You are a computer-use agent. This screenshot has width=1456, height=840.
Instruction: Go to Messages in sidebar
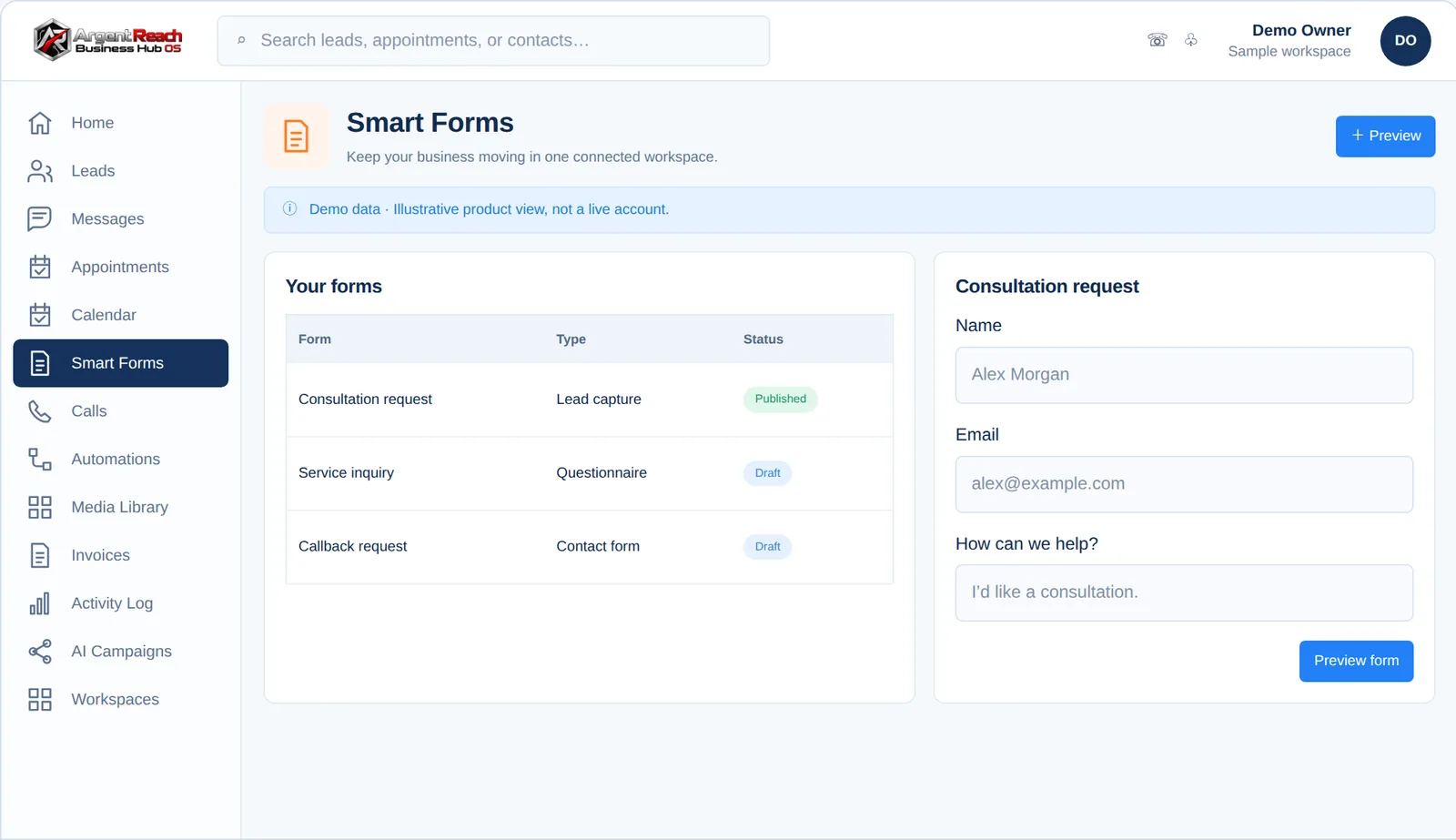pyautogui.click(x=120, y=219)
